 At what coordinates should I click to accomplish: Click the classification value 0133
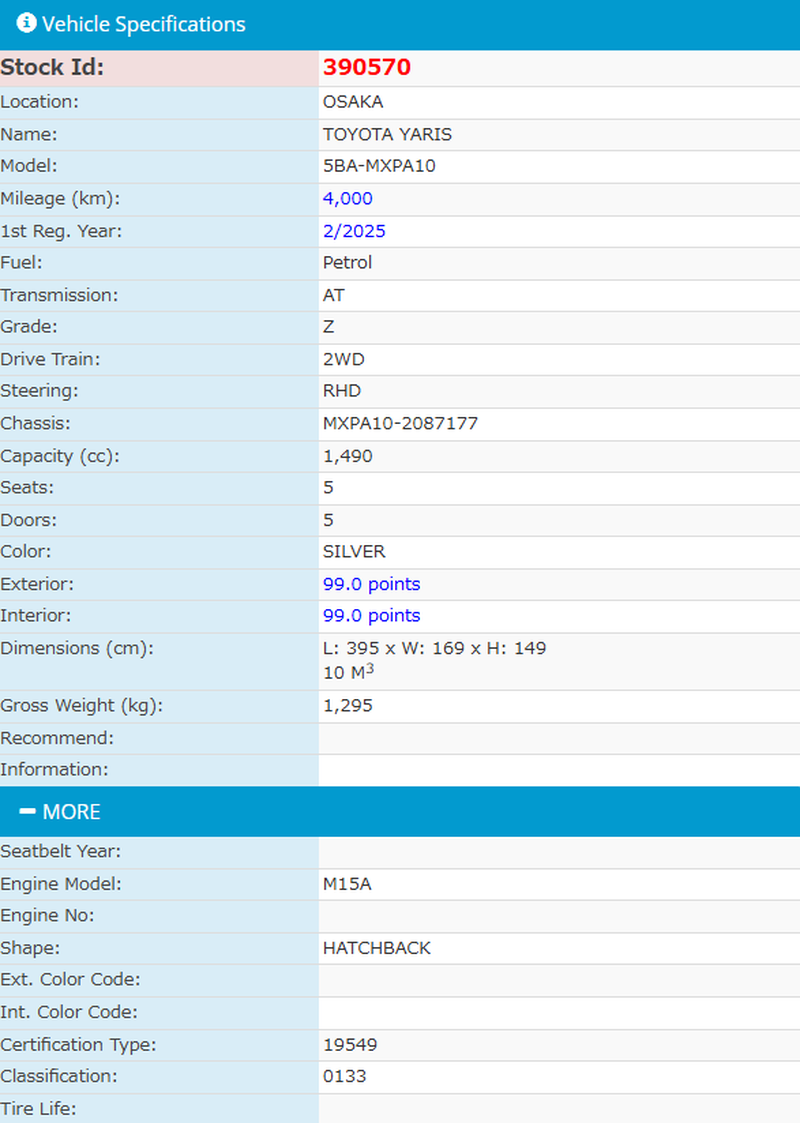(x=344, y=1076)
